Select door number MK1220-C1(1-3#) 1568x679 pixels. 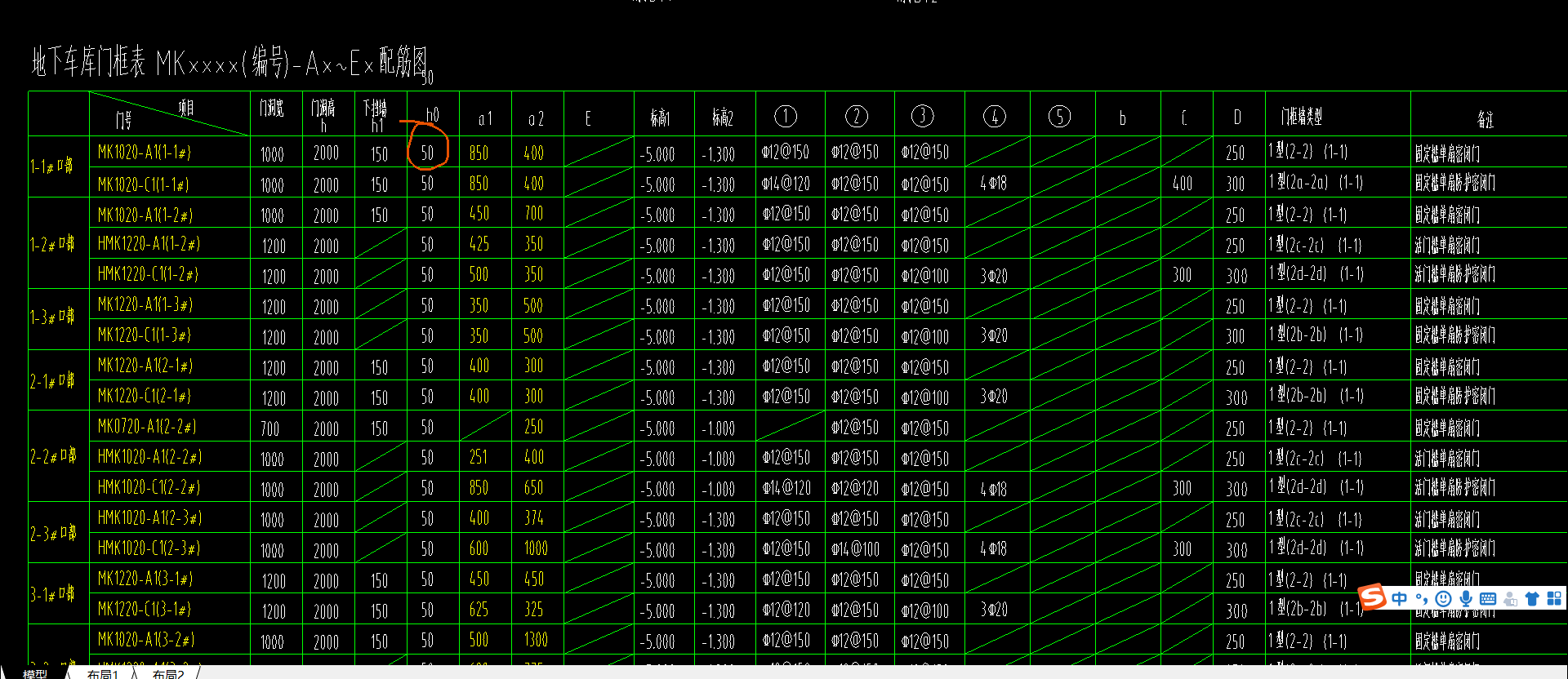145,335
